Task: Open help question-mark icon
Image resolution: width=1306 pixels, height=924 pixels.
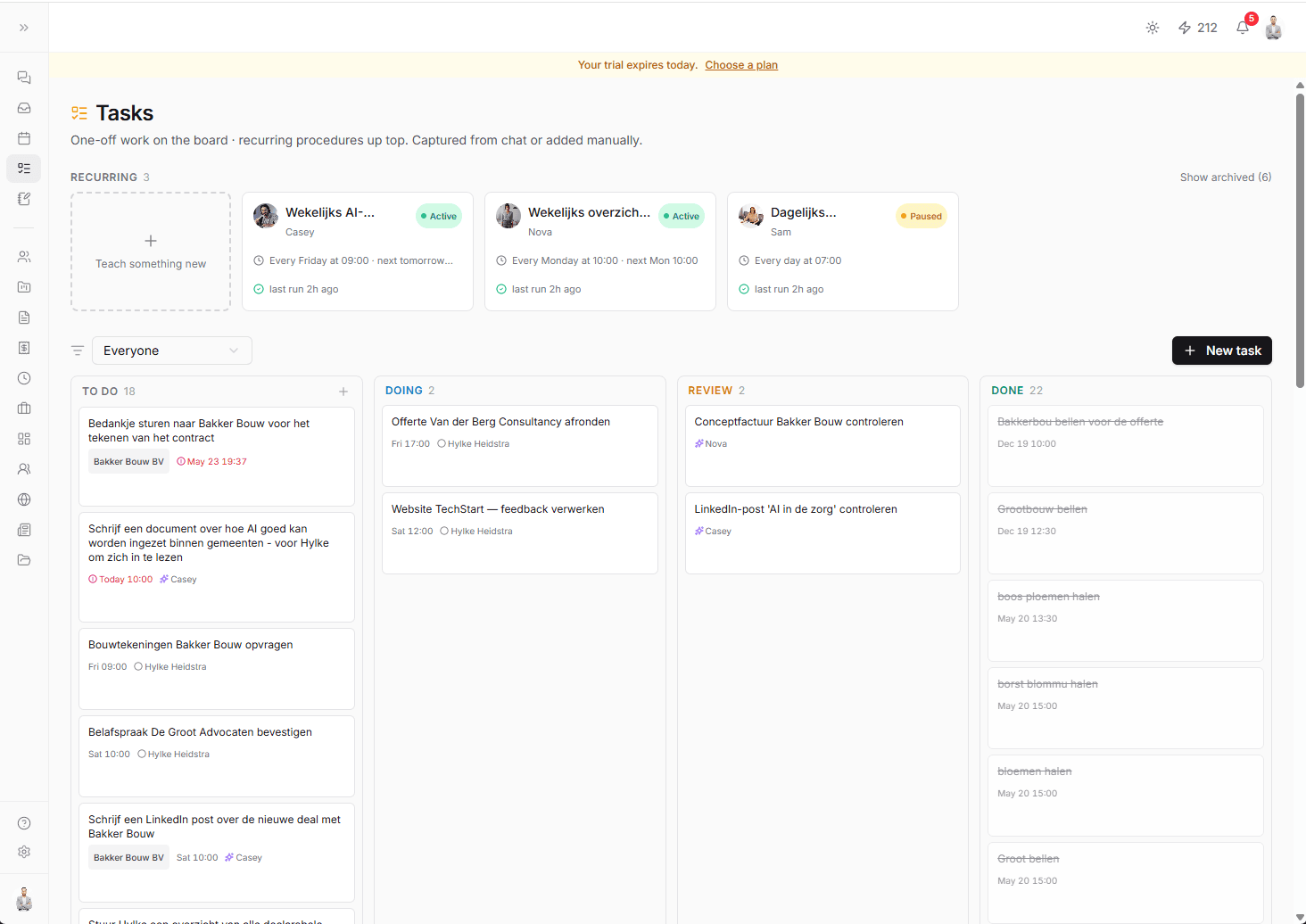Action: (x=24, y=823)
